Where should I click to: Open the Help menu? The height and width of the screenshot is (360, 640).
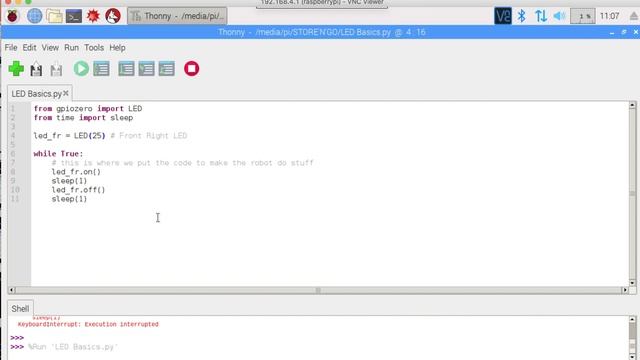pos(117,48)
